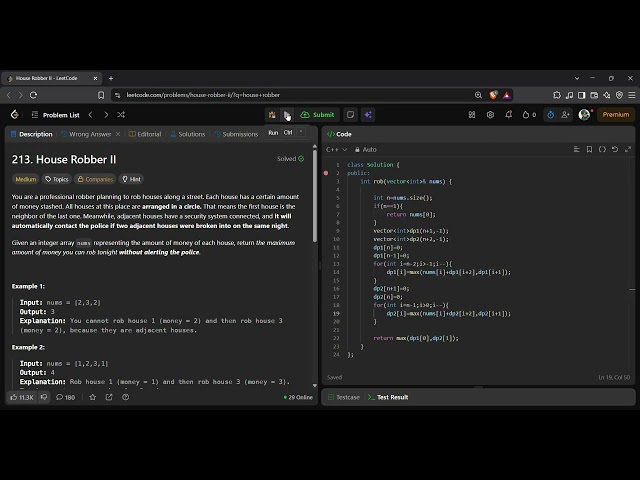Screen dimensions: 640x480
Task: Close the Wrong Answer tab
Action: pos(118,134)
